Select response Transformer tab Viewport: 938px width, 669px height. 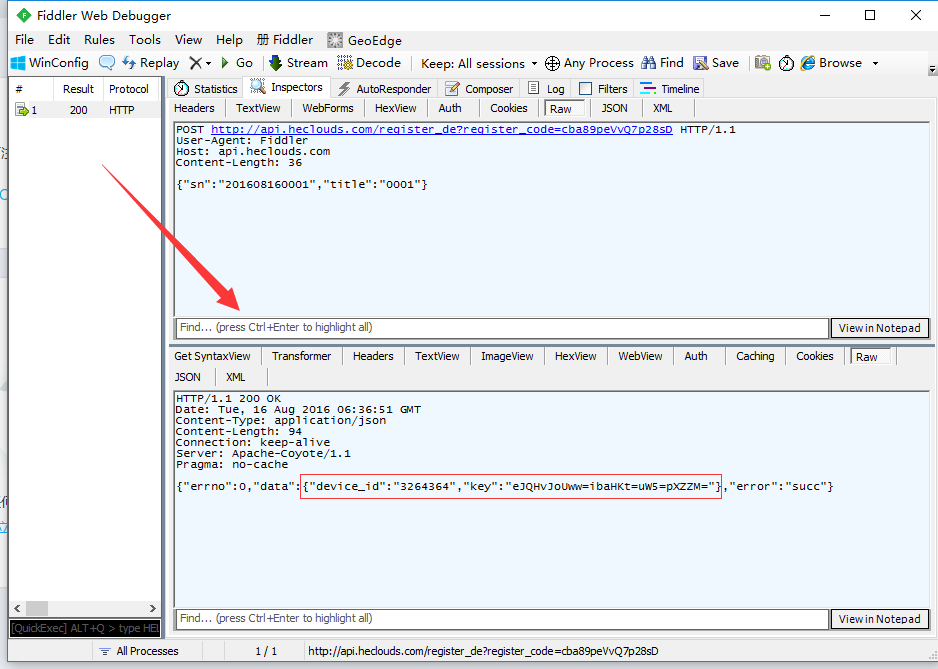pyautogui.click(x=302, y=356)
